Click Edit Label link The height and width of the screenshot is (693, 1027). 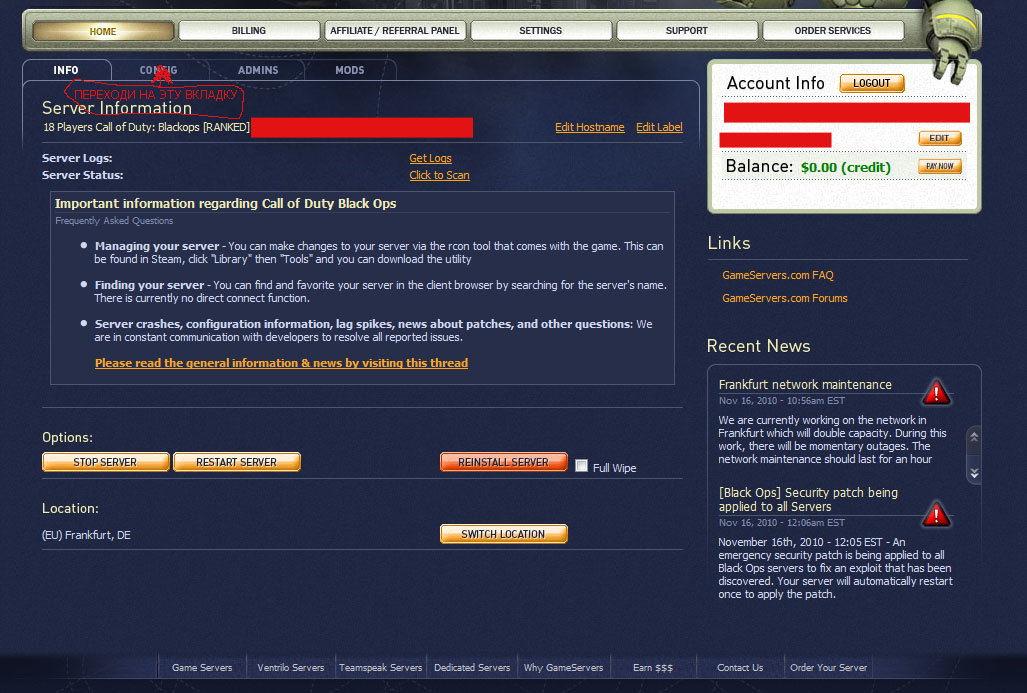(659, 127)
